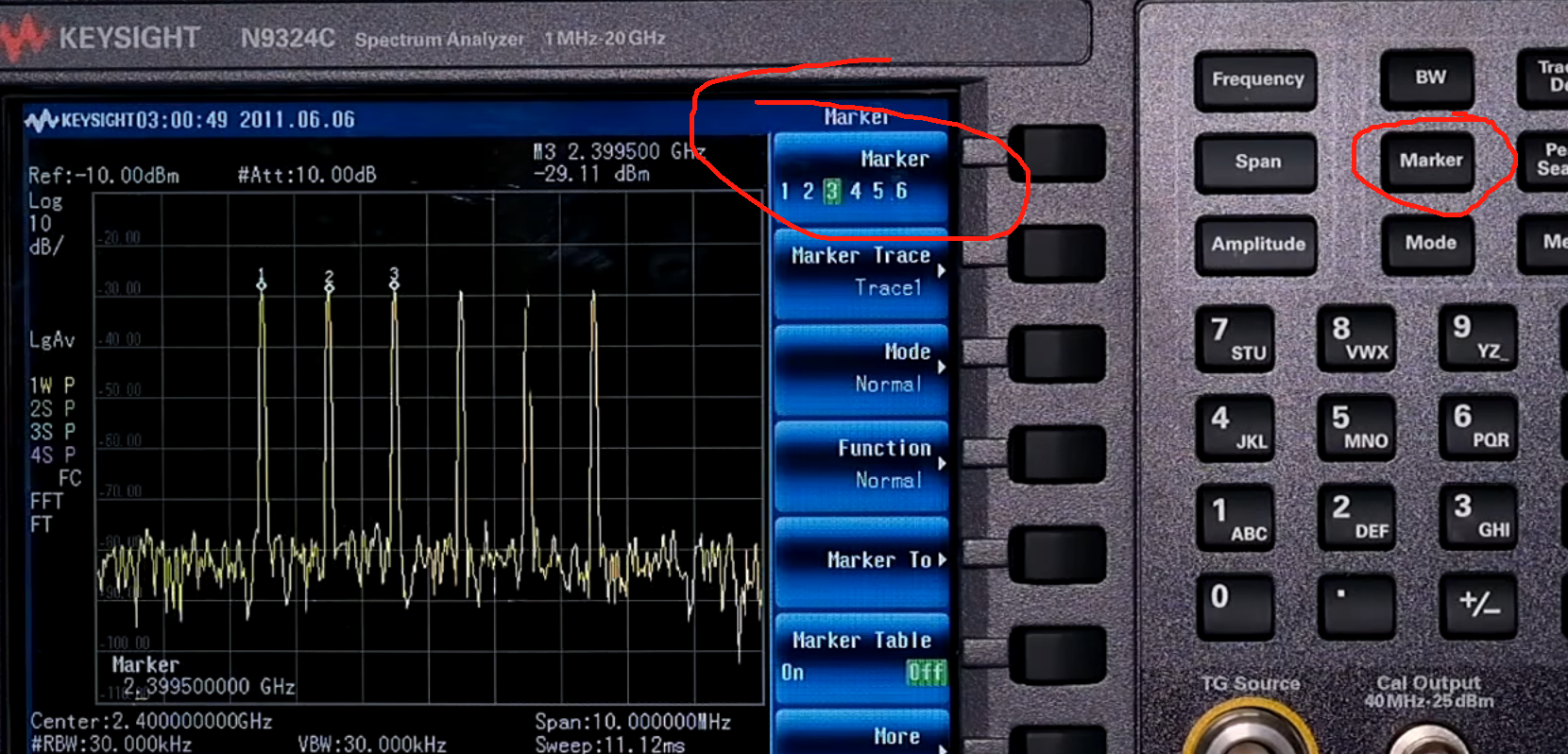
Task: Open the Mode Normal softkey menu
Action: pos(861,368)
